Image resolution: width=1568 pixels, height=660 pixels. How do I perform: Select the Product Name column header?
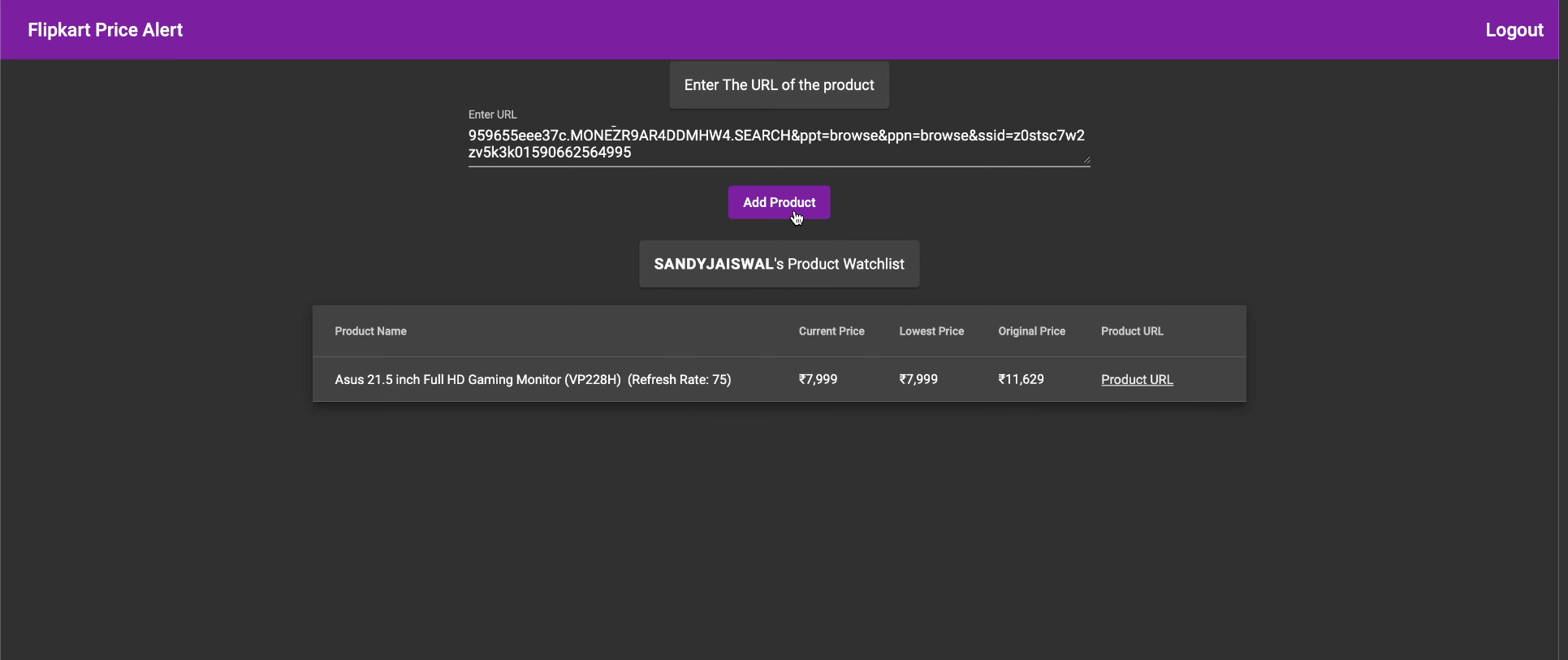point(370,331)
